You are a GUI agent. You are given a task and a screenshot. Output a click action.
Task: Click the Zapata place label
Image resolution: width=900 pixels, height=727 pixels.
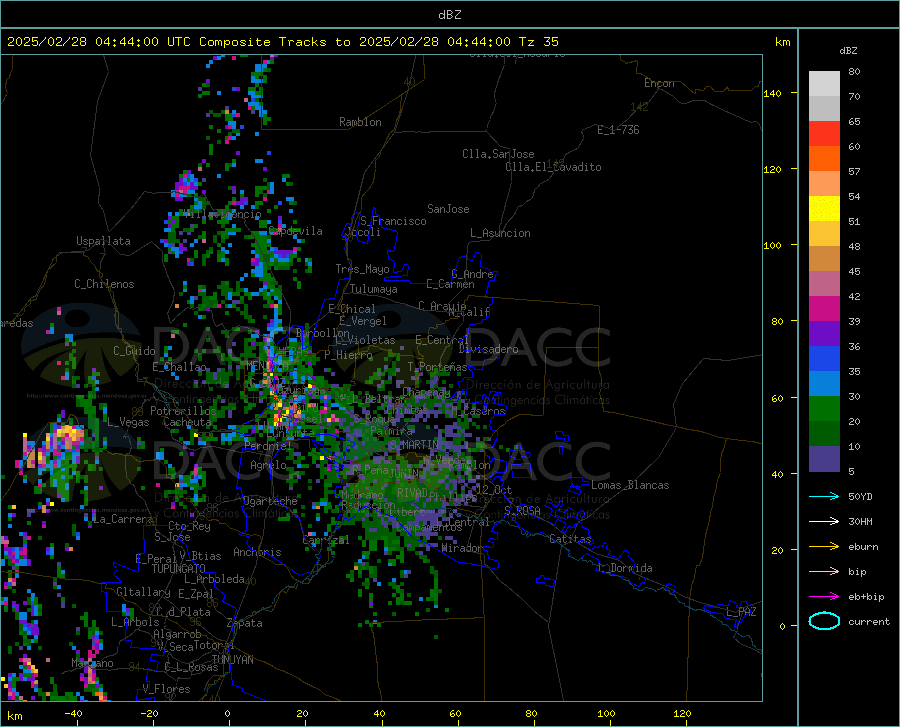pos(245,623)
